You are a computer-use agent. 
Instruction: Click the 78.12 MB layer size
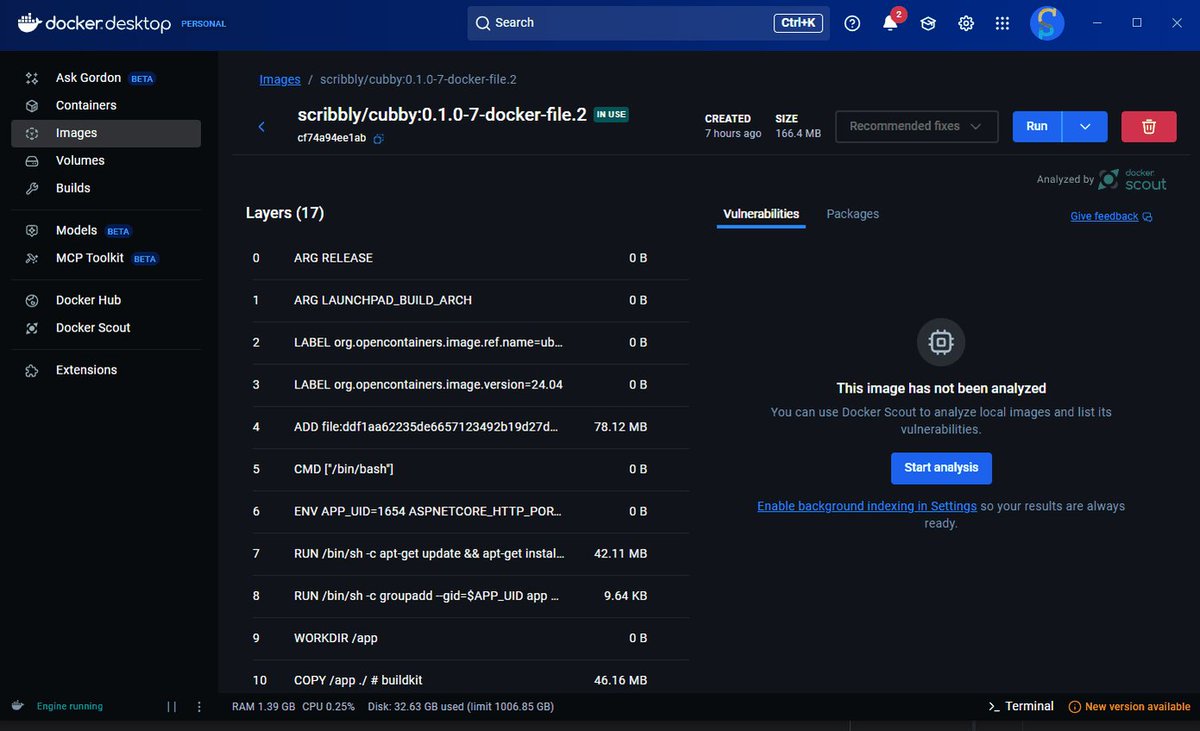(x=620, y=427)
